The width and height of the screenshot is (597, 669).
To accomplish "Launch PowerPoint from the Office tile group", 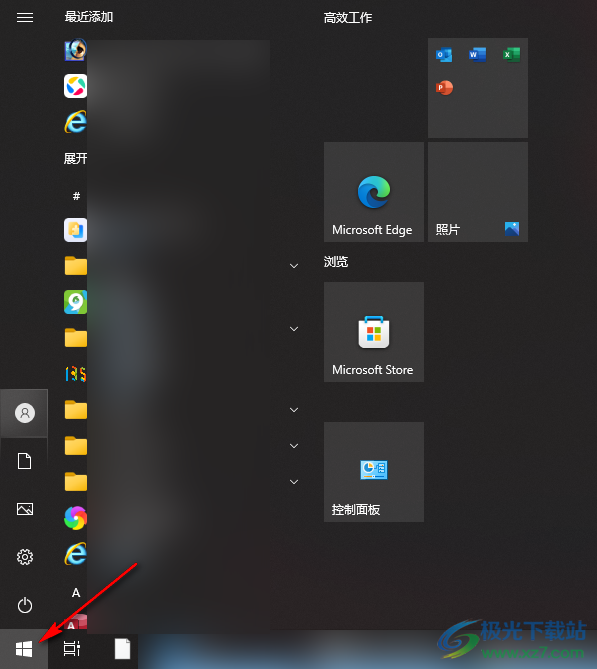I will coord(444,88).
